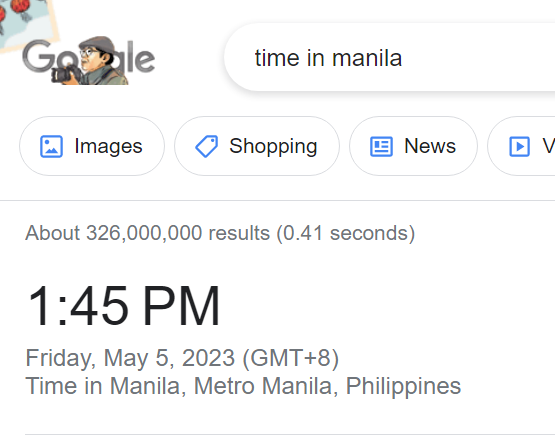This screenshot has width=555, height=441.
Task: Open the Images search filter
Action: [92, 146]
